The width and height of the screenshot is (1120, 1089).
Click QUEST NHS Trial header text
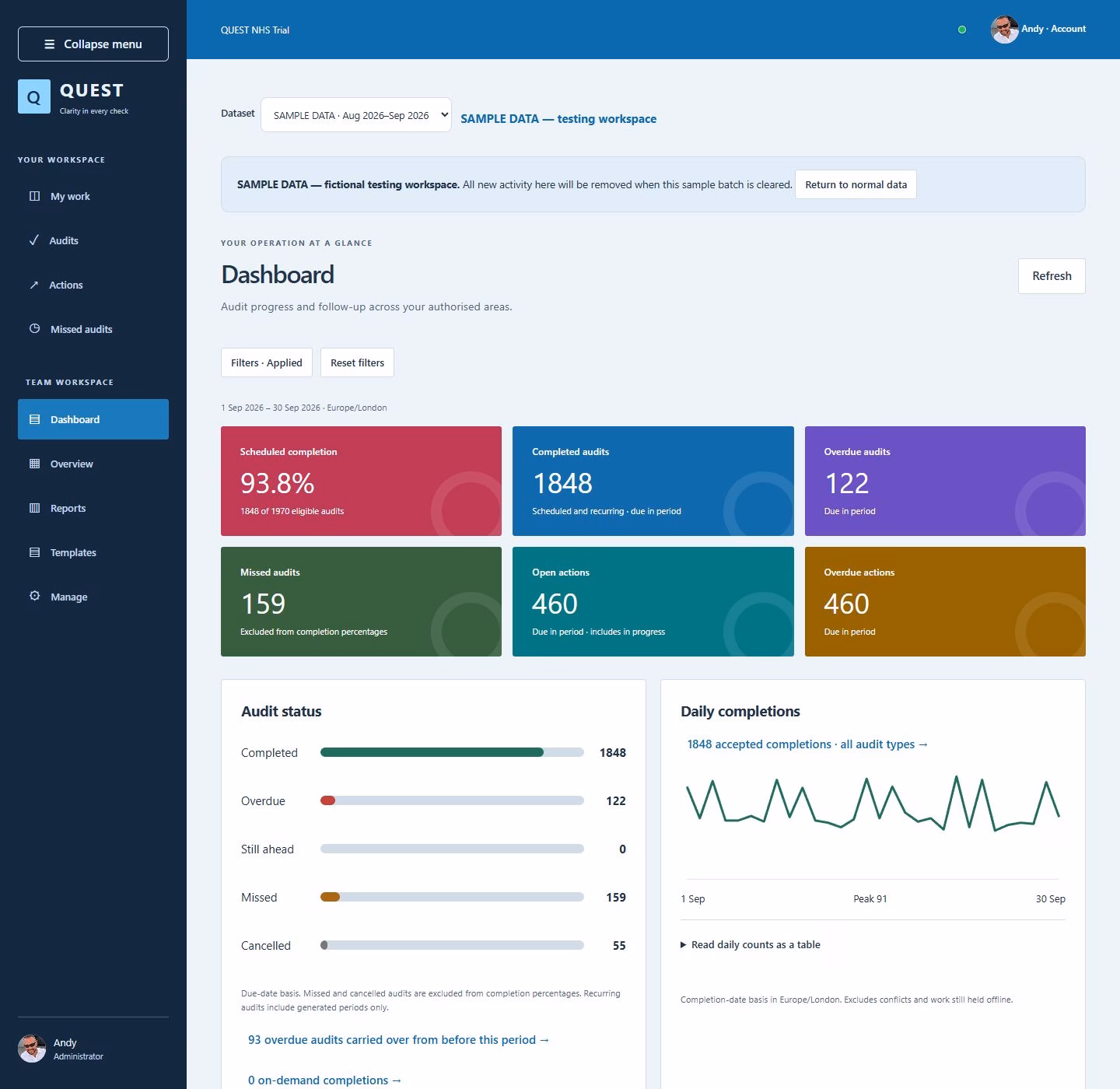point(255,30)
